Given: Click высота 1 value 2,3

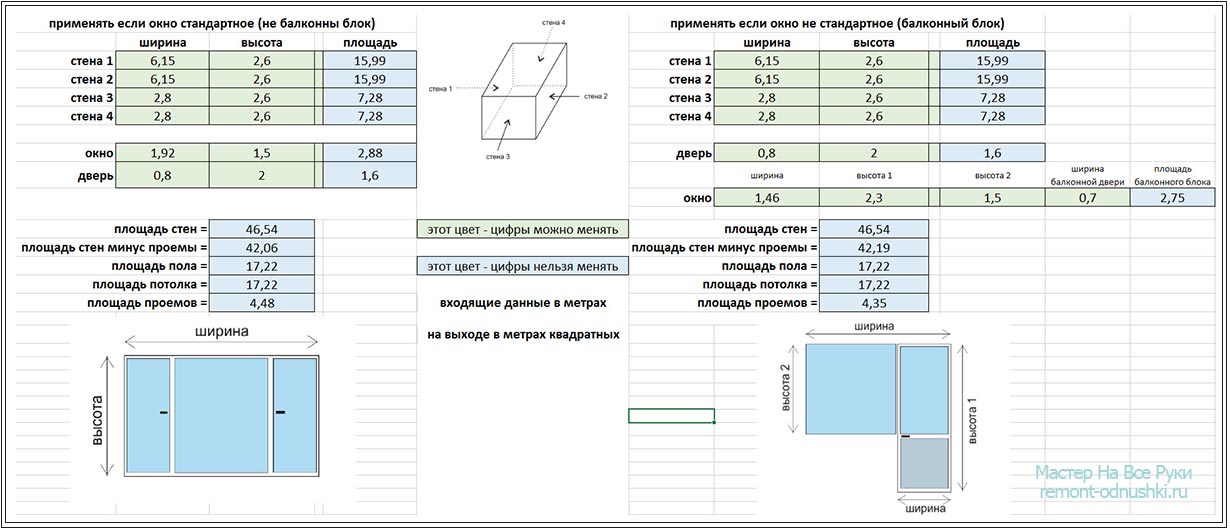Looking at the screenshot, I should coord(873,198).
